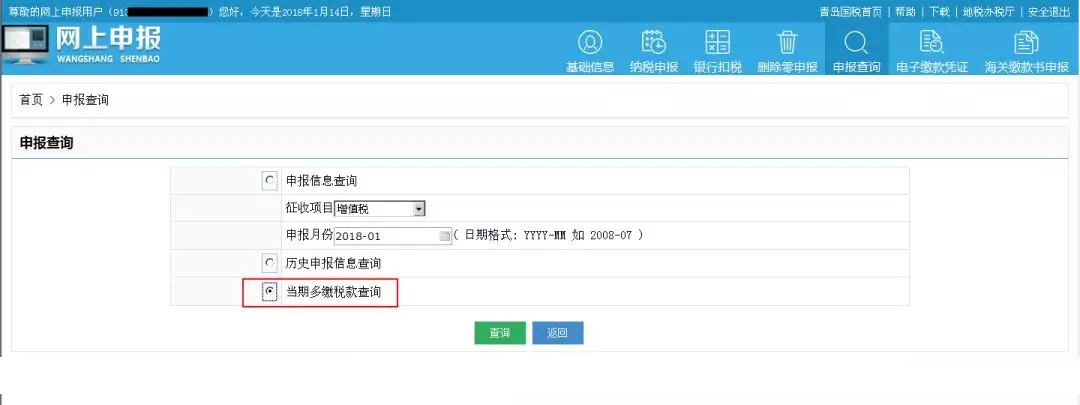Click the 删除零申报 trash icon

point(787,43)
